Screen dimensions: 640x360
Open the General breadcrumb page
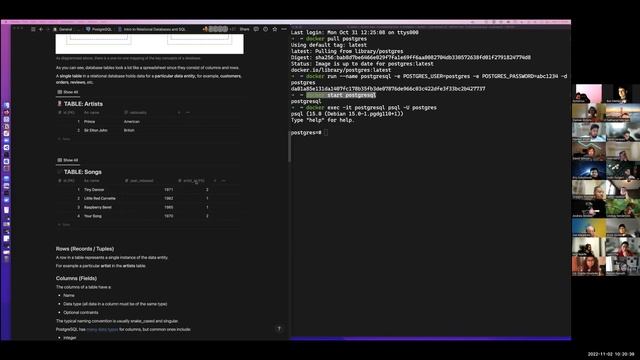coord(62,29)
